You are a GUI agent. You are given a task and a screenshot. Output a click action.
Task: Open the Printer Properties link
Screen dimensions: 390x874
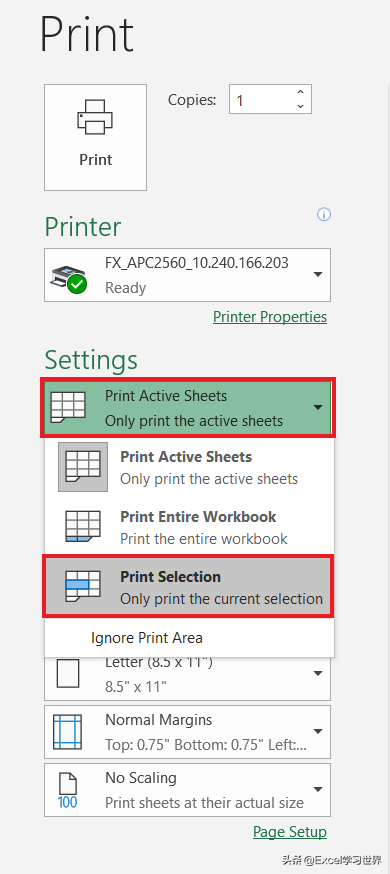point(270,317)
